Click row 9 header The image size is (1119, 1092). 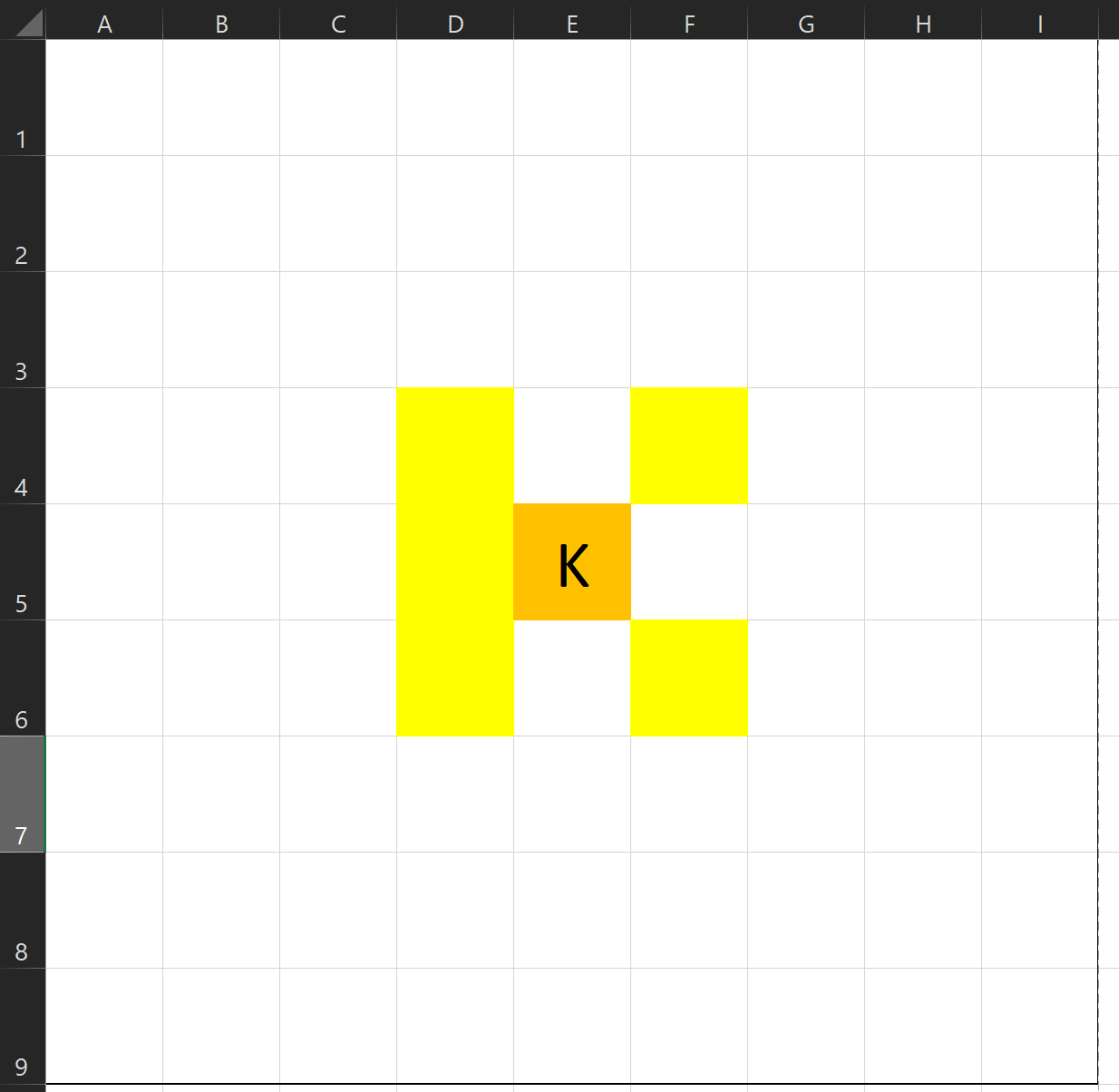coord(22,1027)
